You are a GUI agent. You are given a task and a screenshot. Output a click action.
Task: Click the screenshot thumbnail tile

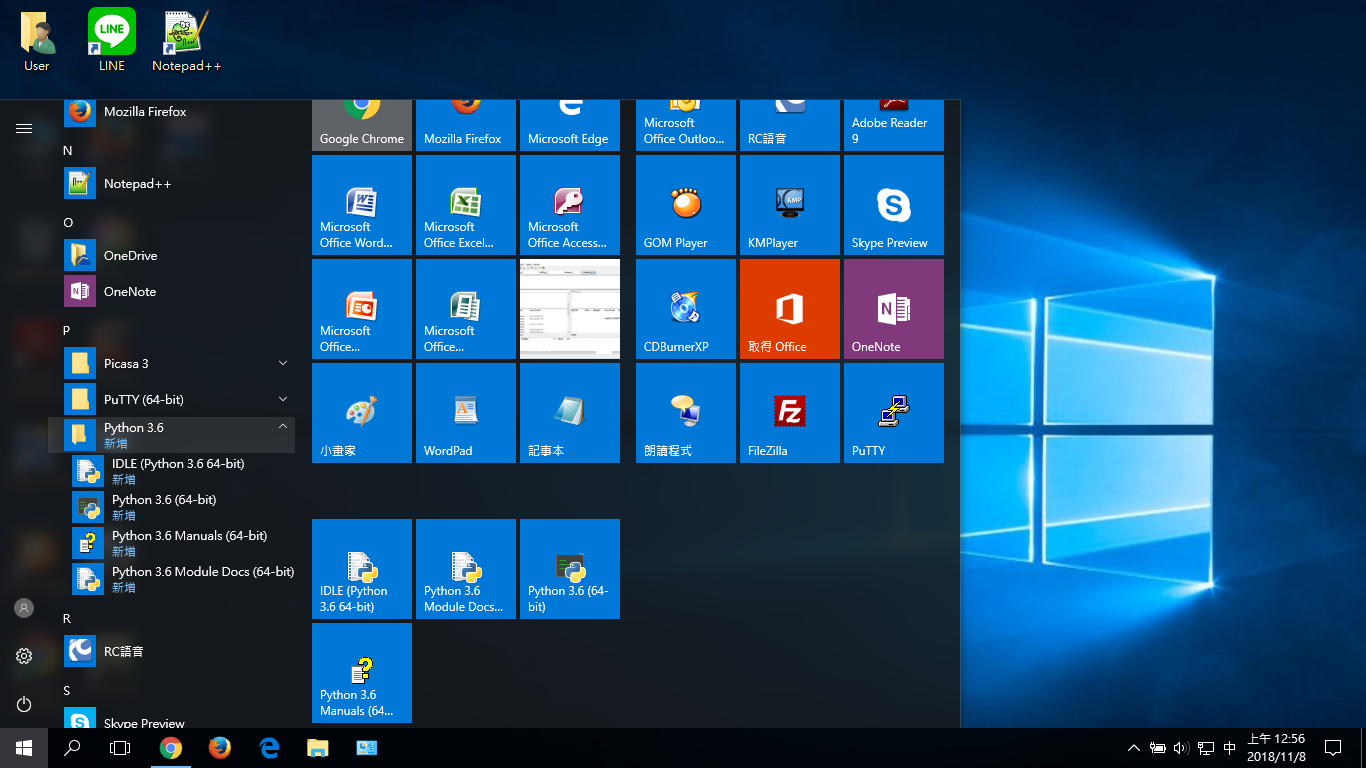pos(570,309)
